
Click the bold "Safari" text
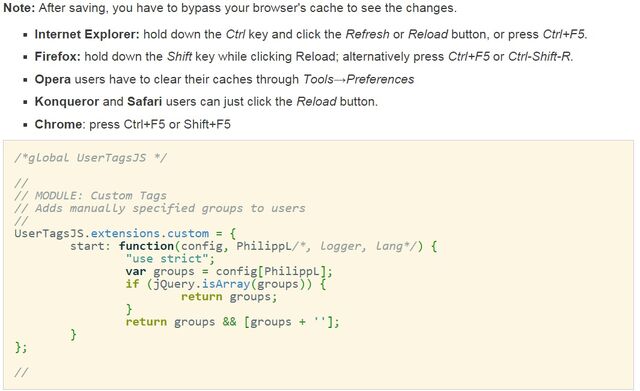click(x=144, y=101)
